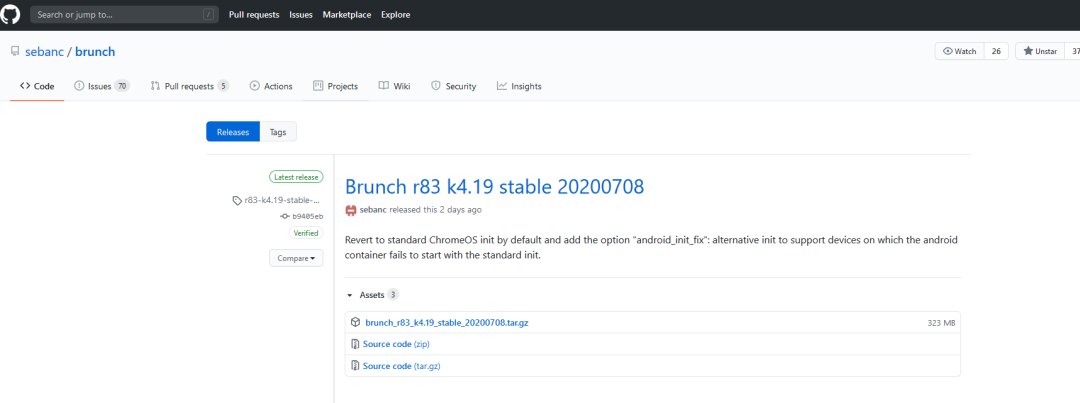Open the Actions tab
The image size is (1080, 403).
(x=271, y=86)
